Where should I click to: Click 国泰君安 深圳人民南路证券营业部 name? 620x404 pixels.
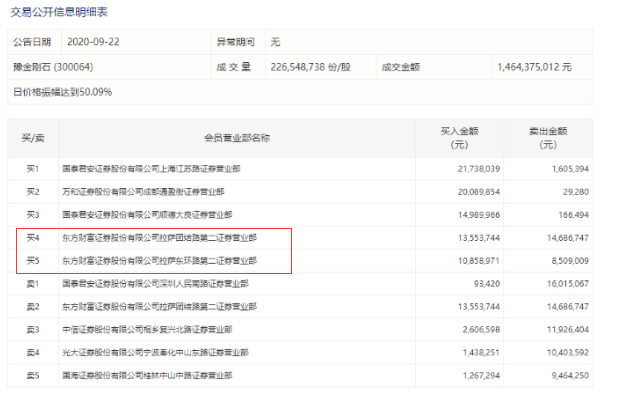tap(155, 283)
